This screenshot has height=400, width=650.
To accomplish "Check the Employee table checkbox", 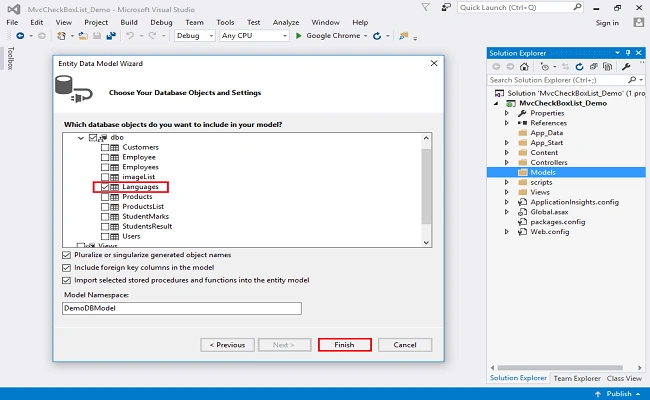I will [x=105, y=158].
